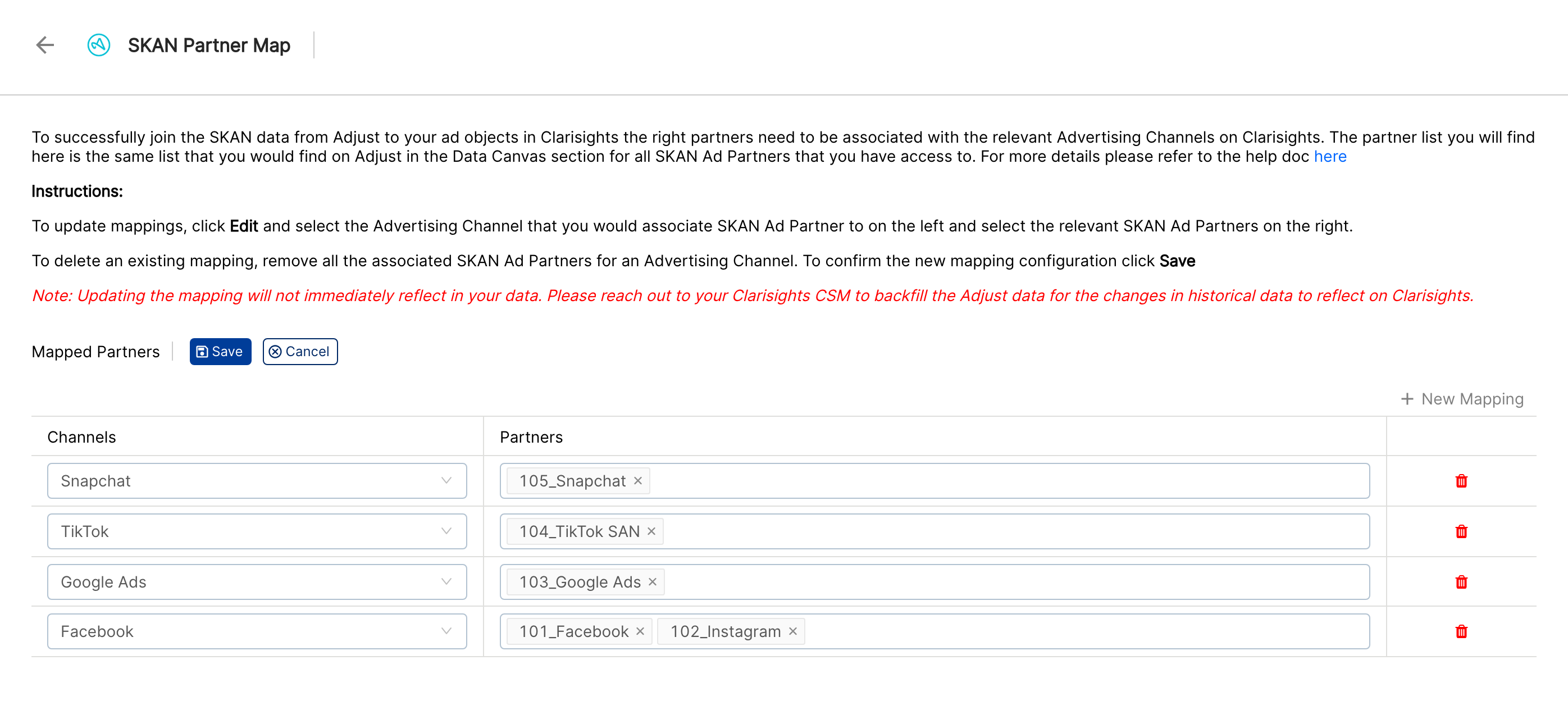Screen dimensions: 1568x719
Task: Add a New Mapping row
Action: click(1462, 399)
